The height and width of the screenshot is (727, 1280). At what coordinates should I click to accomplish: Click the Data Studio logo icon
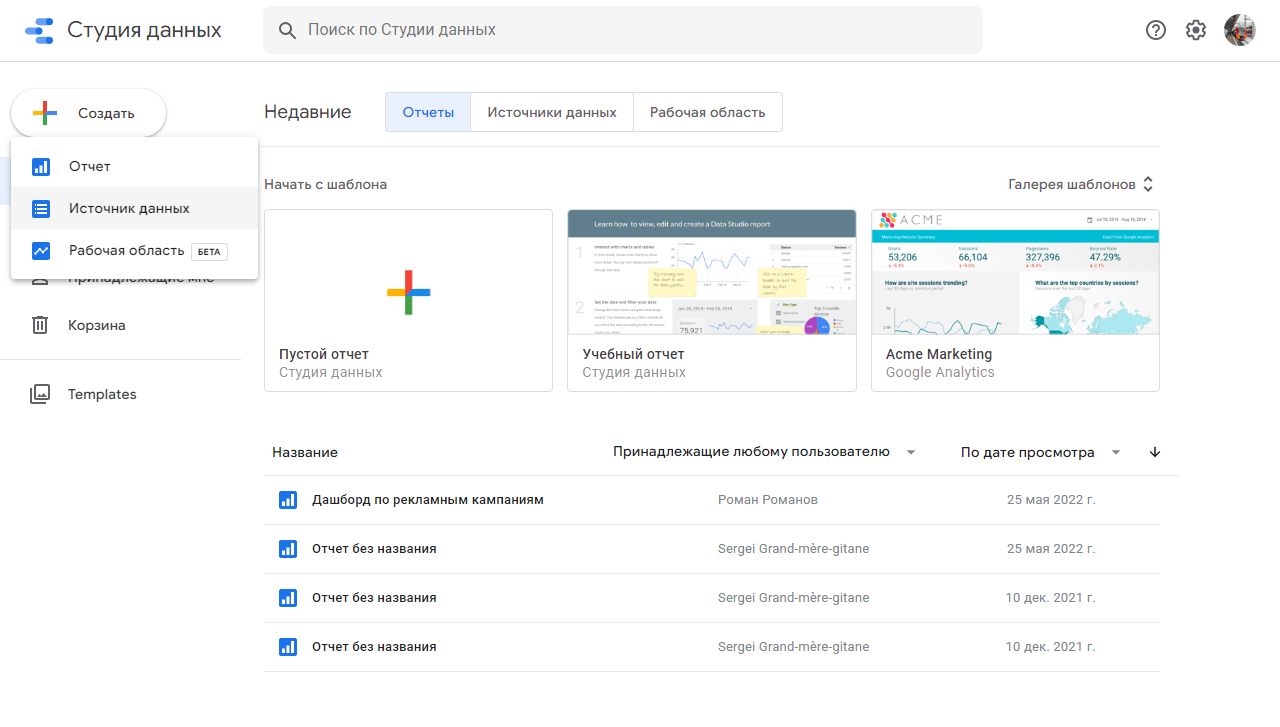39,31
